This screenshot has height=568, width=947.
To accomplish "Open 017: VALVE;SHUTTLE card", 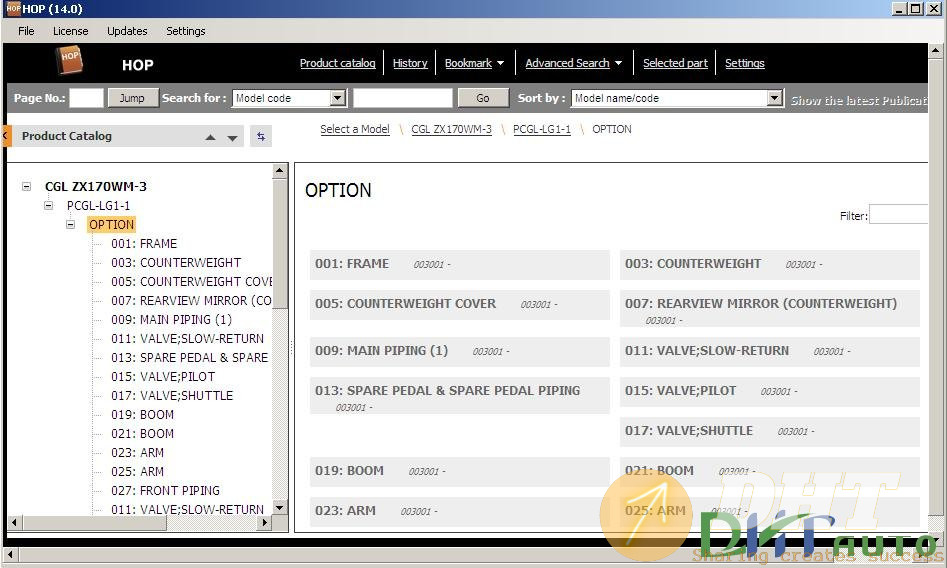I will [x=769, y=431].
